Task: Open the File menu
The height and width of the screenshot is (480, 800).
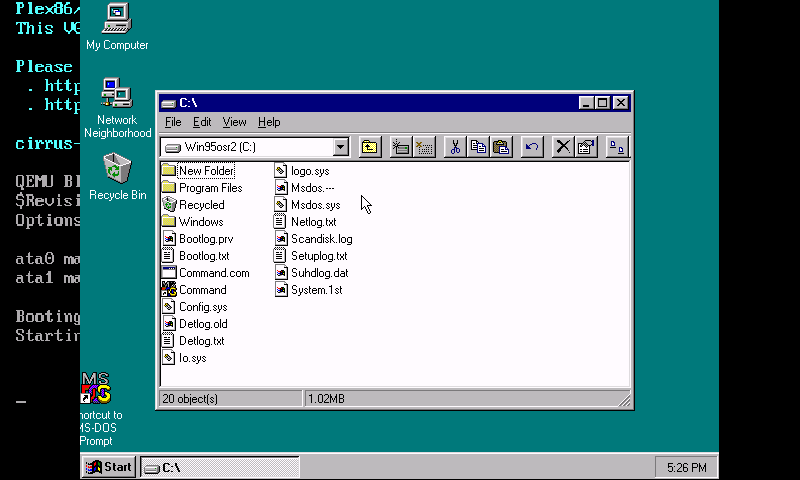Action: coord(173,122)
